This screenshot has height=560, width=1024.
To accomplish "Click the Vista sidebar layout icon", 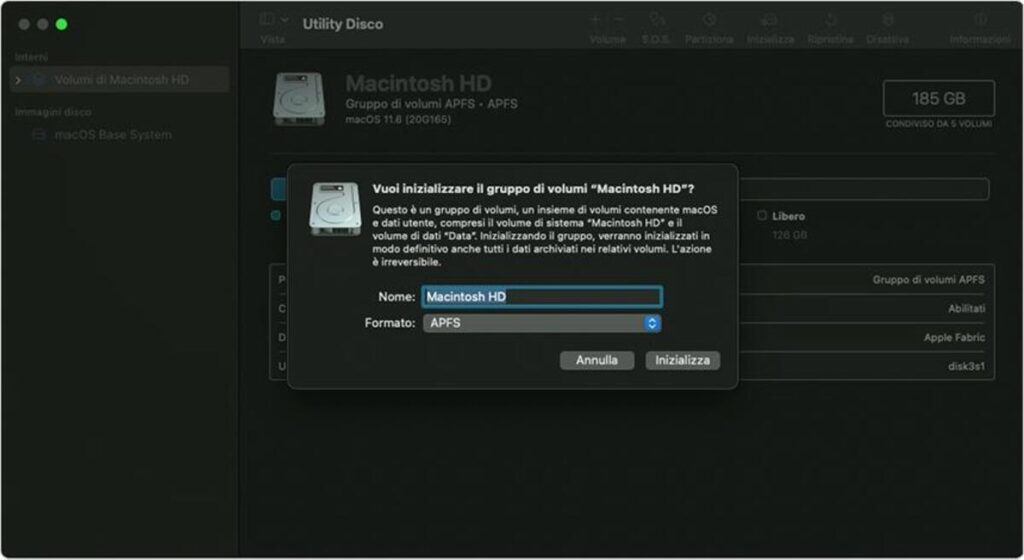I will pyautogui.click(x=266, y=20).
